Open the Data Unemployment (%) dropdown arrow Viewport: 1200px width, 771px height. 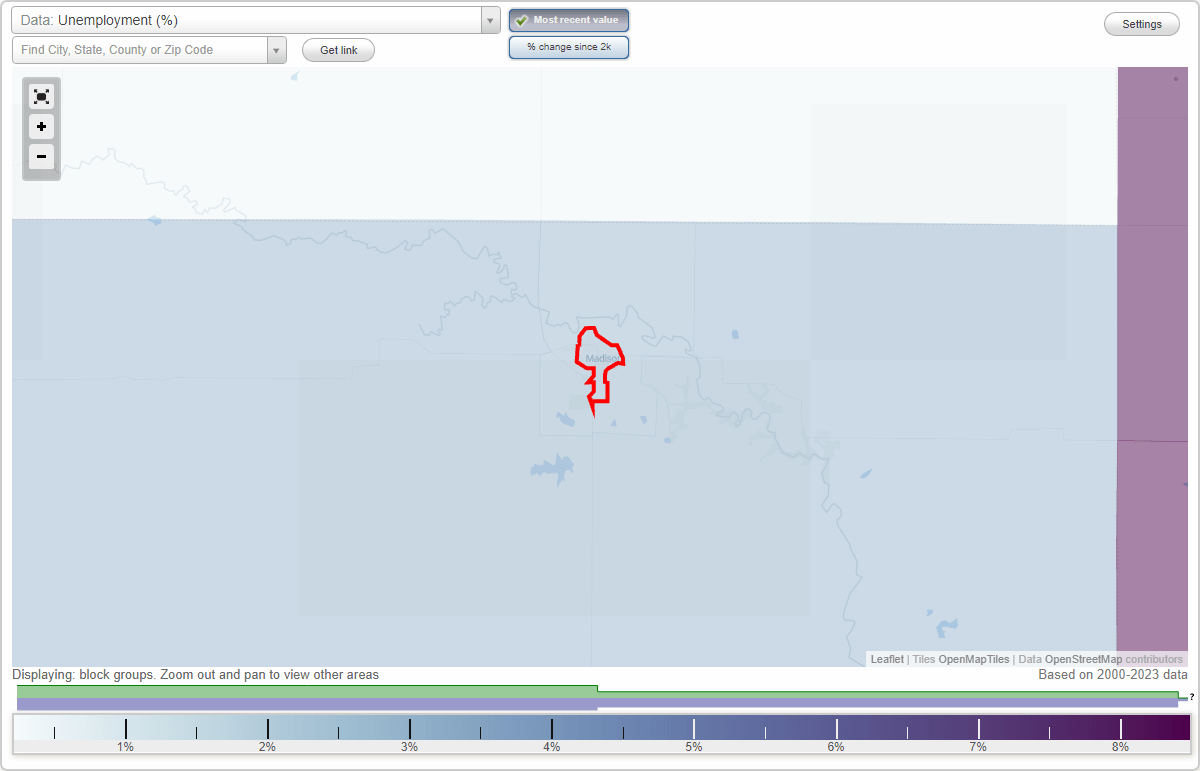(x=490, y=20)
